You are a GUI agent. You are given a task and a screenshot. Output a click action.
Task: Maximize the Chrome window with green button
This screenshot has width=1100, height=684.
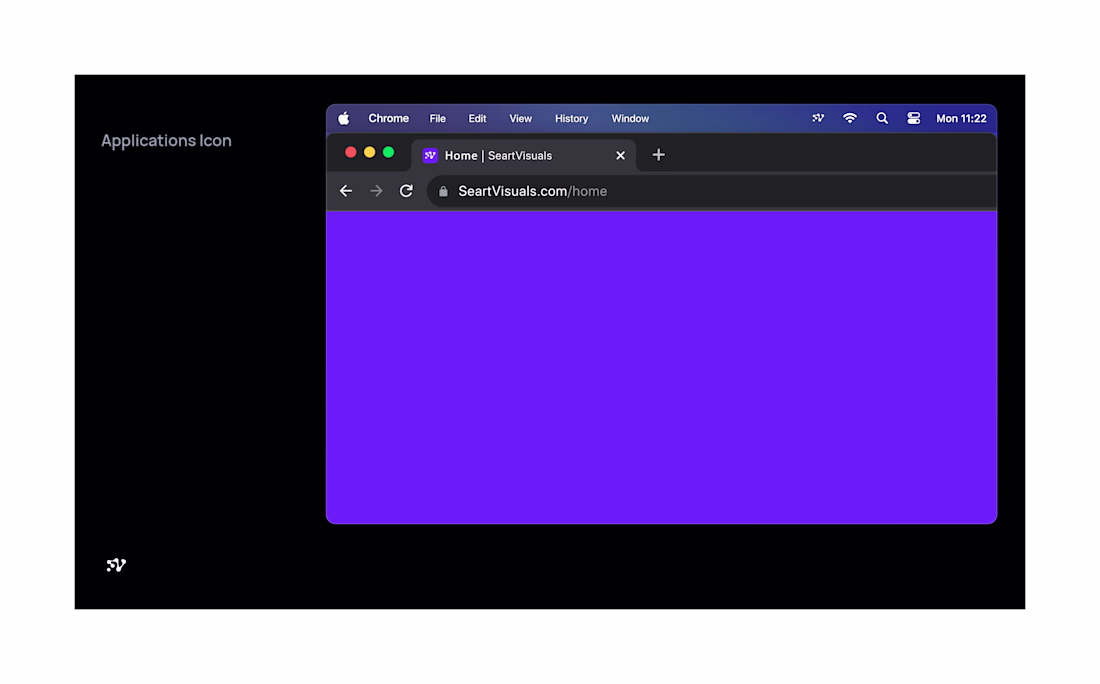pyautogui.click(x=389, y=152)
